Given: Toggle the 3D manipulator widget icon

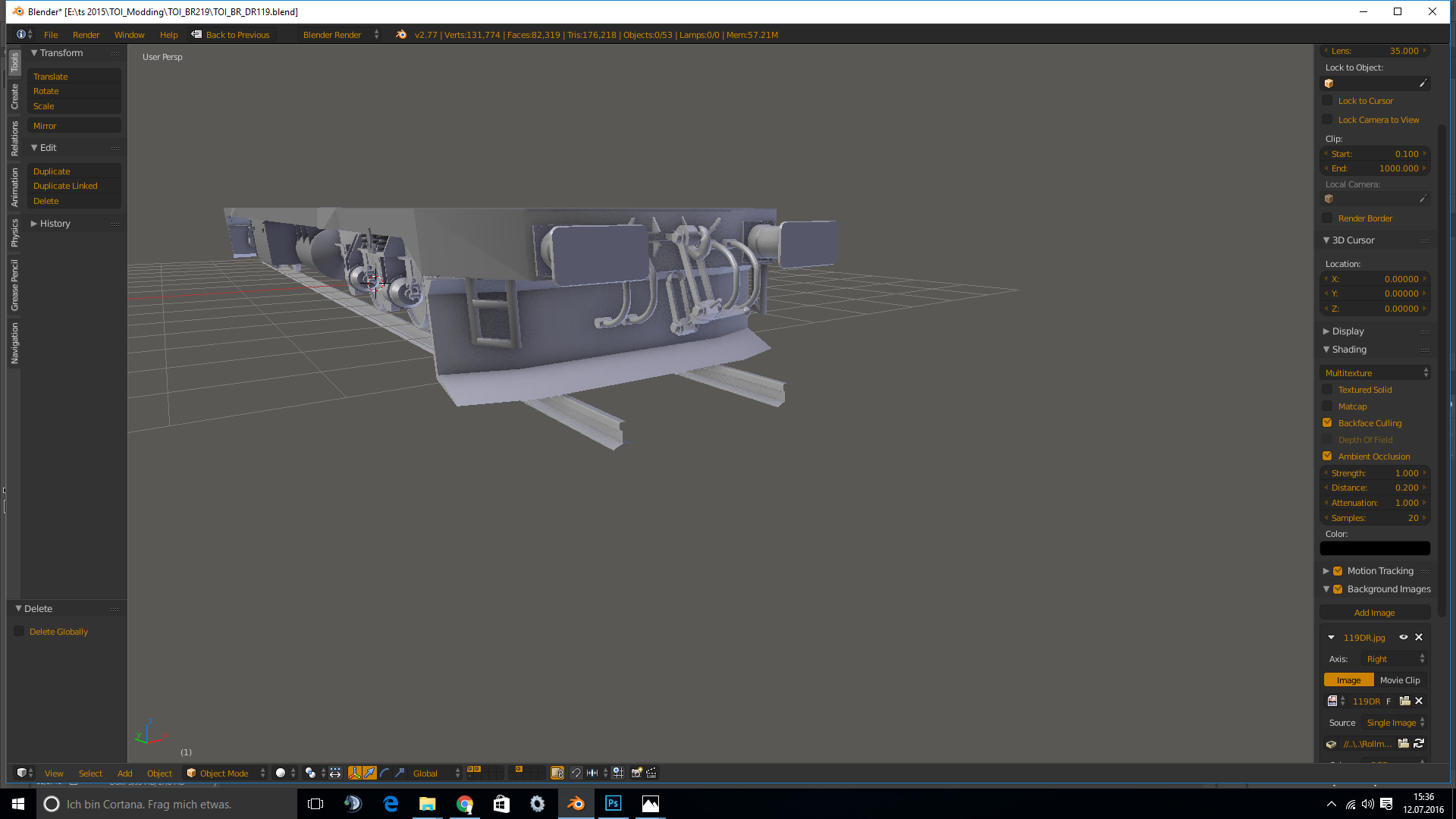Looking at the screenshot, I should 354,773.
